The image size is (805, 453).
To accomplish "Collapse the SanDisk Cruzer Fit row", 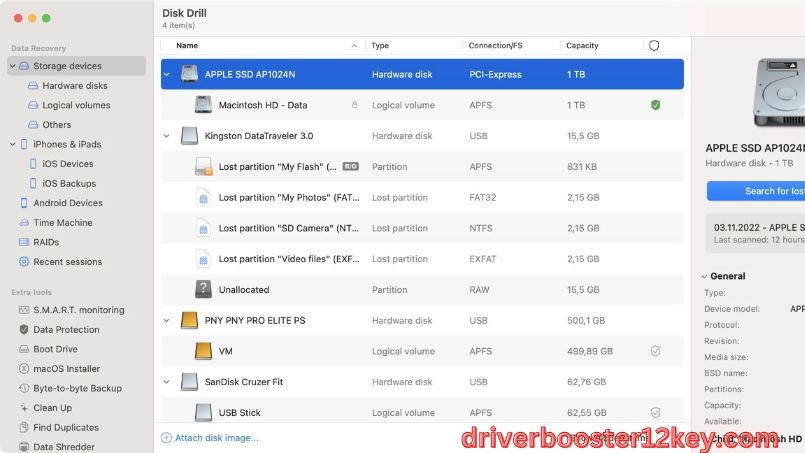I will (x=166, y=382).
